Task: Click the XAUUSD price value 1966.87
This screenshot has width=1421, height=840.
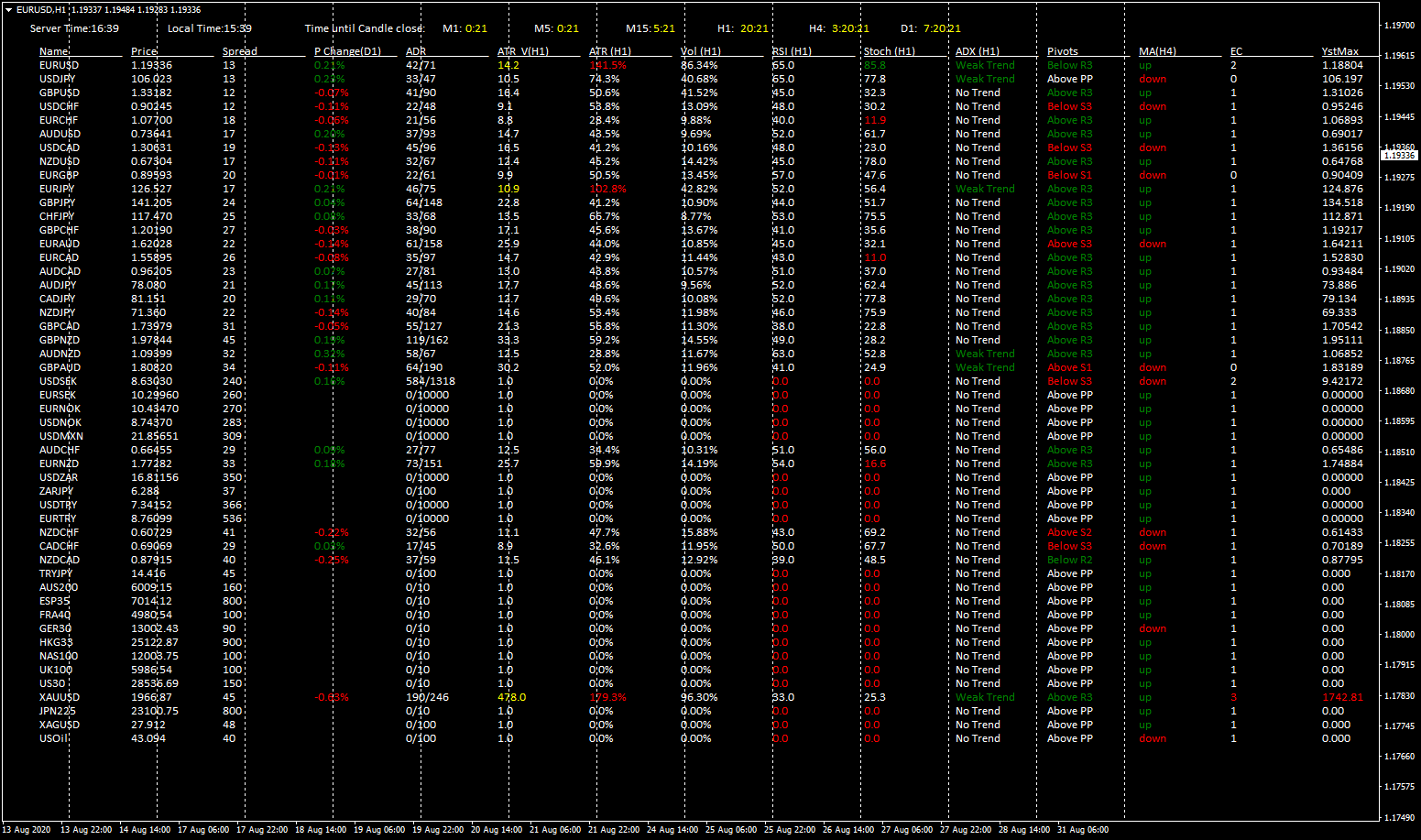Action: [151, 697]
